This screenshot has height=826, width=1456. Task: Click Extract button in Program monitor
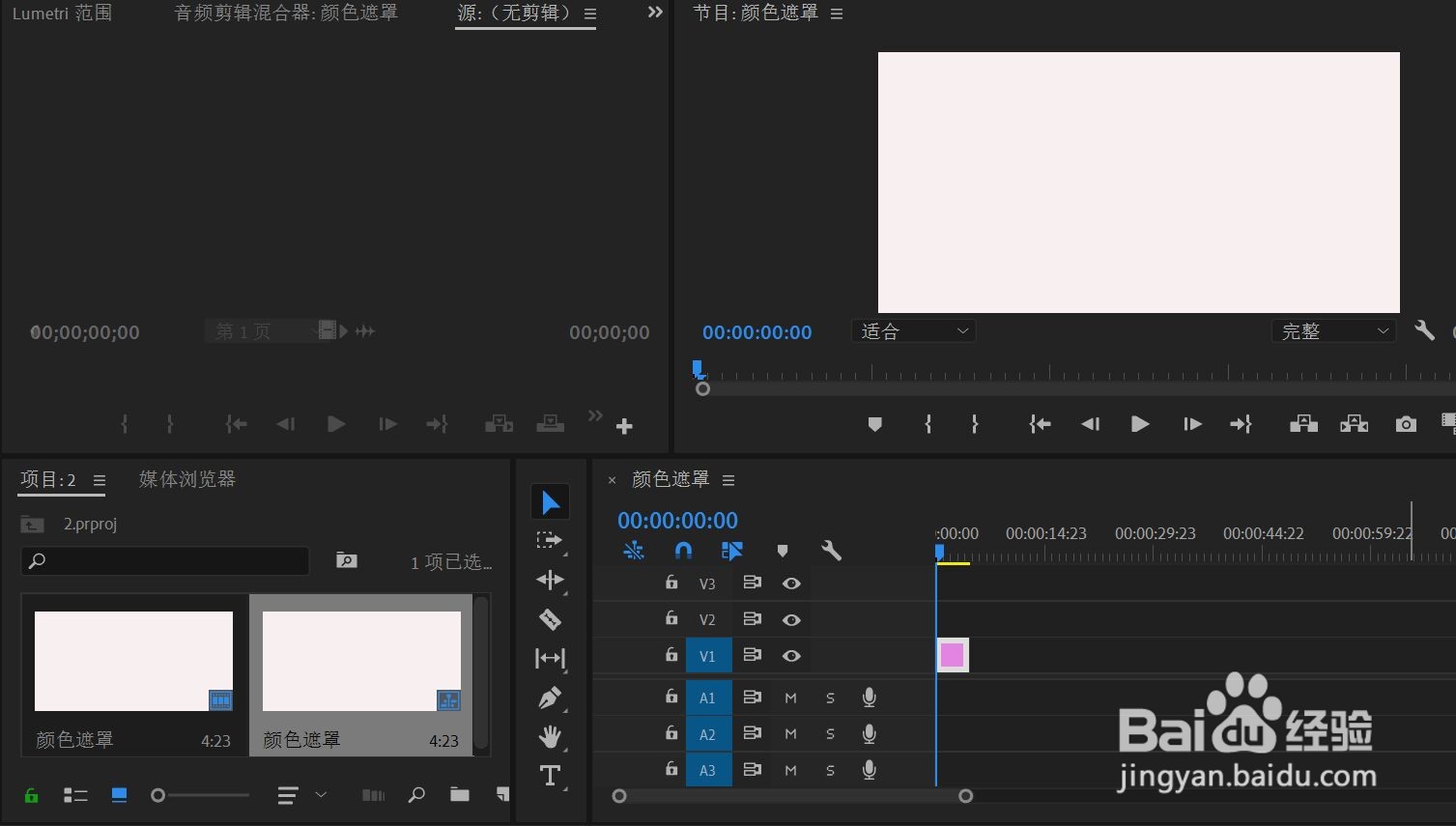coord(1354,424)
